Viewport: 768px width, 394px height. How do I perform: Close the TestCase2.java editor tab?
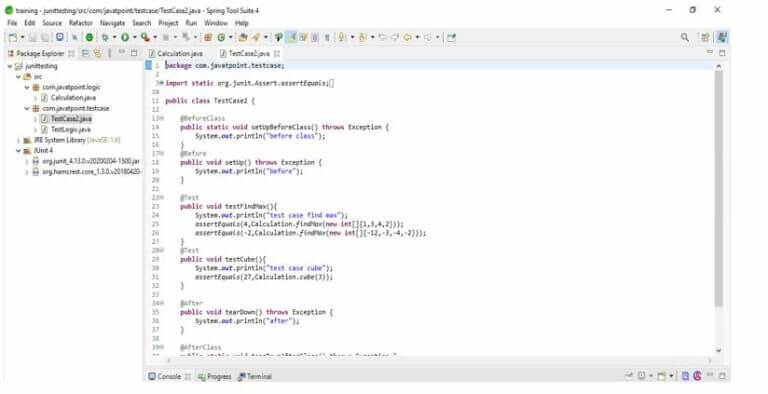[277, 53]
